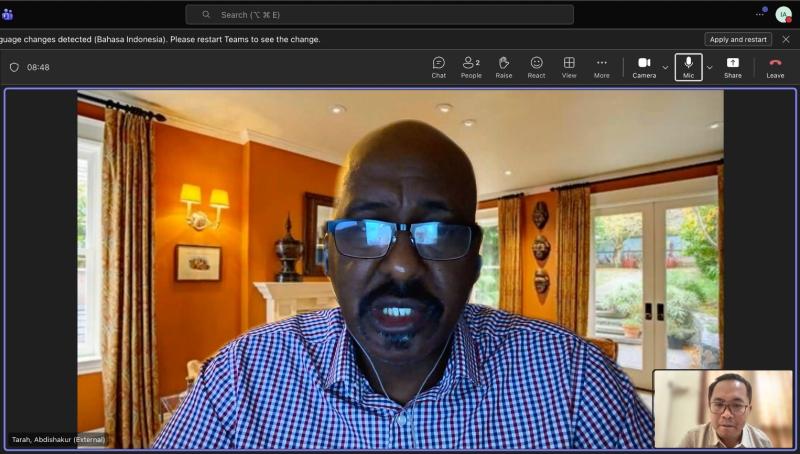Change the meeting View layout
The height and width of the screenshot is (454, 800).
tap(569, 67)
